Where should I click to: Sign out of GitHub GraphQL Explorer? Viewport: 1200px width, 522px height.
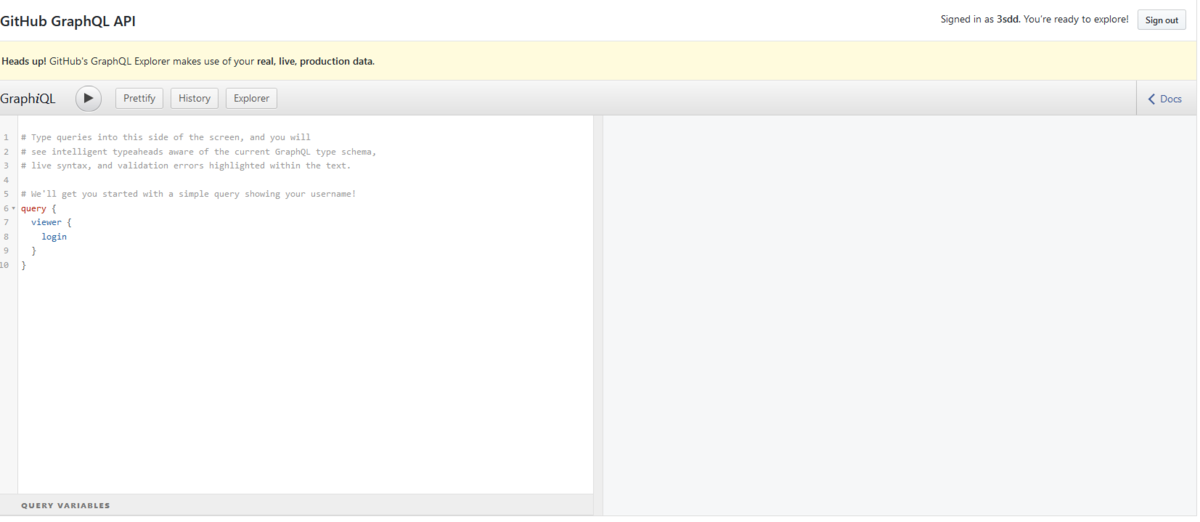coord(1161,20)
